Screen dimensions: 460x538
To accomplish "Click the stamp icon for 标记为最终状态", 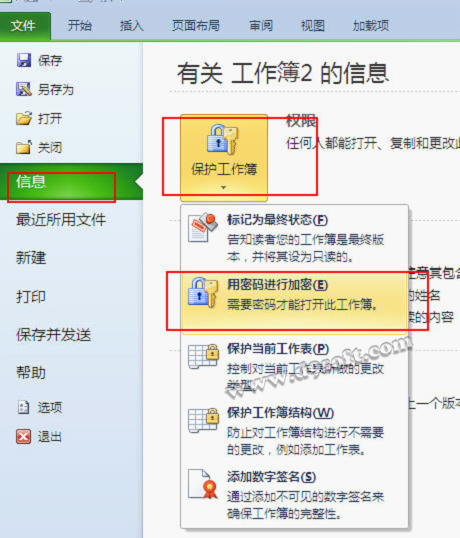I will (x=203, y=228).
